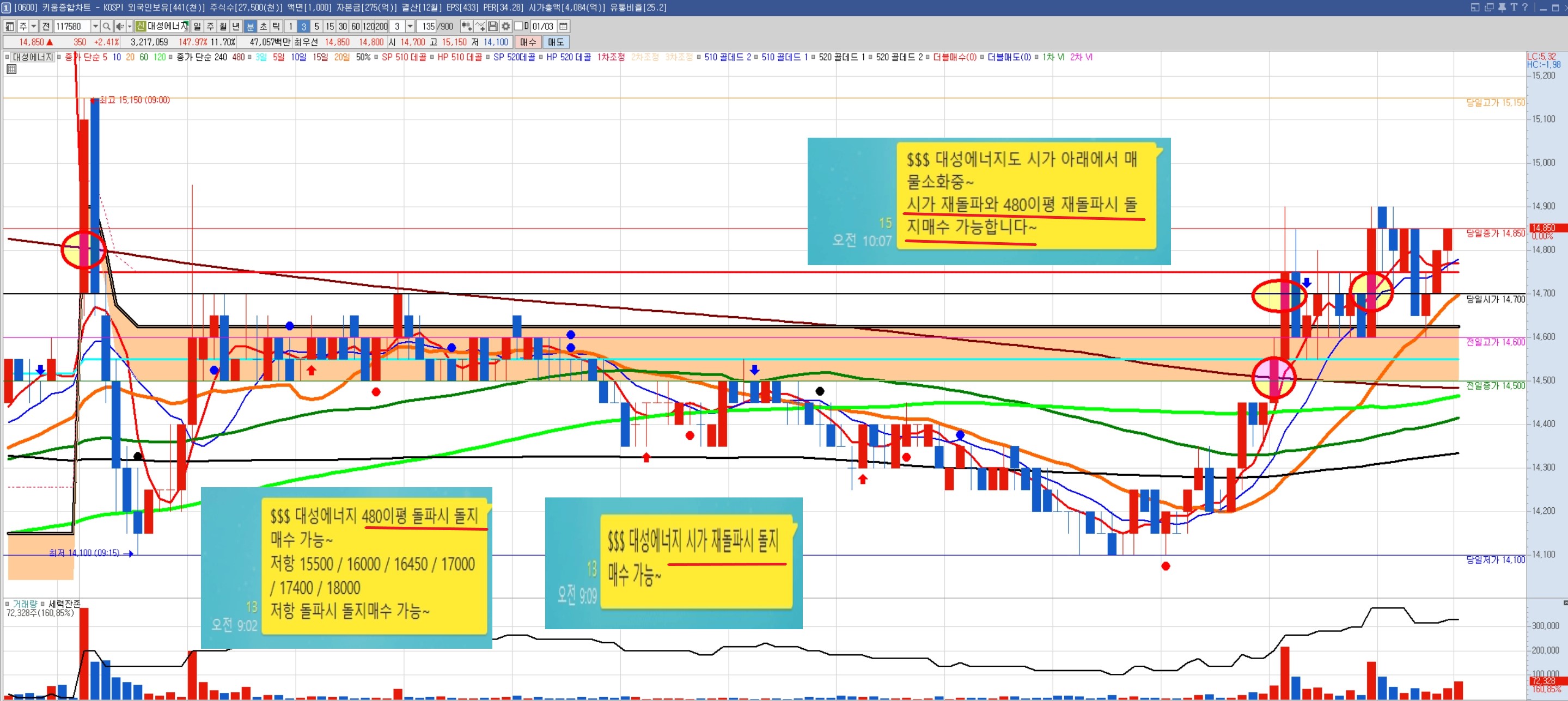Click the speaker sound icon in toolbar
Image resolution: width=1568 pixels, height=701 pixels.
click(120, 26)
